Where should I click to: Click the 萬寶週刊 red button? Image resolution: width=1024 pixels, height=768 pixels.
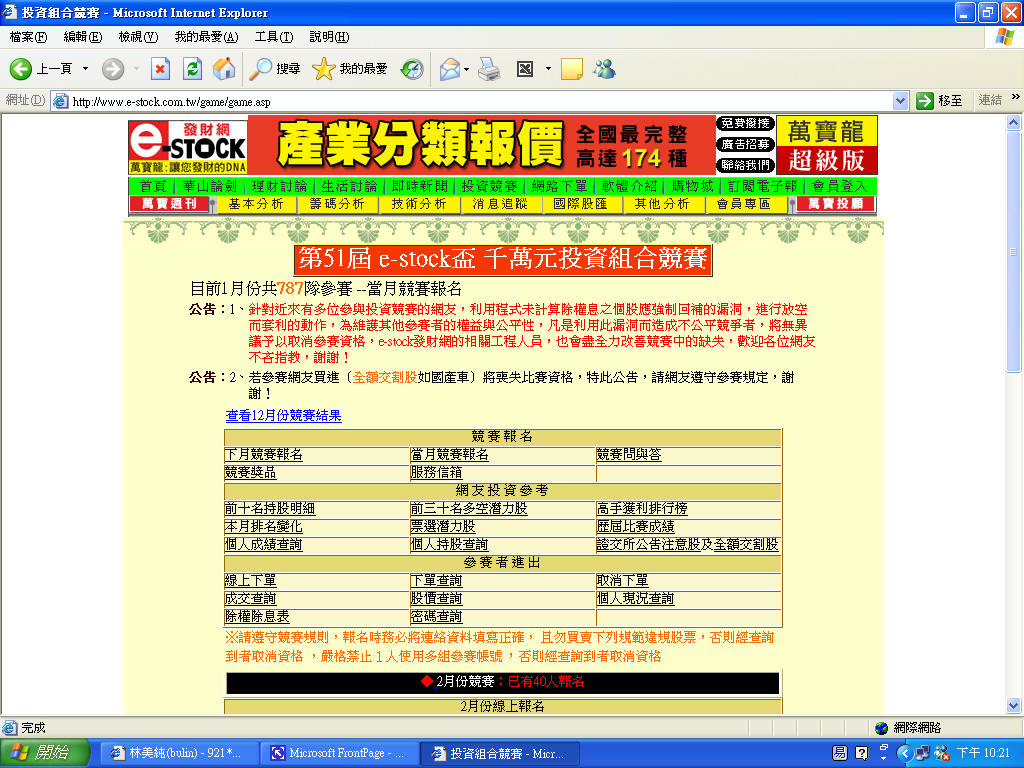click(x=170, y=204)
